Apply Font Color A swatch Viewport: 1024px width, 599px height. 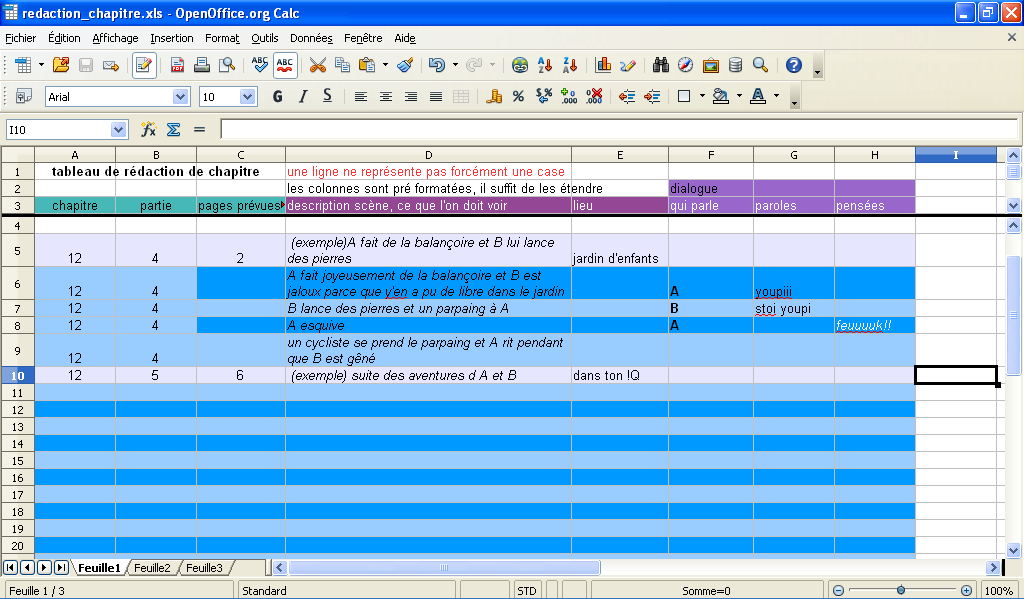(x=758, y=97)
